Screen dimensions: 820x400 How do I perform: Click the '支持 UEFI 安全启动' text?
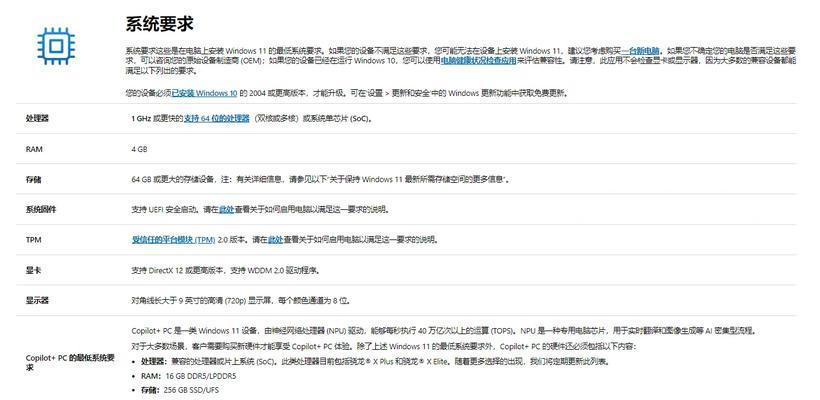point(164,209)
